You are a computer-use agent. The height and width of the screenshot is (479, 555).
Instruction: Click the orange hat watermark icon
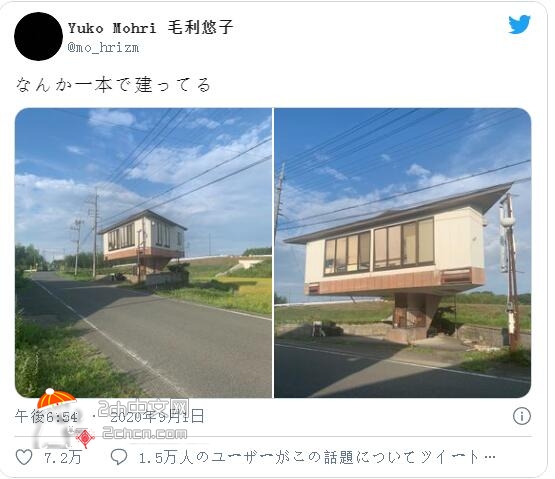[56, 399]
